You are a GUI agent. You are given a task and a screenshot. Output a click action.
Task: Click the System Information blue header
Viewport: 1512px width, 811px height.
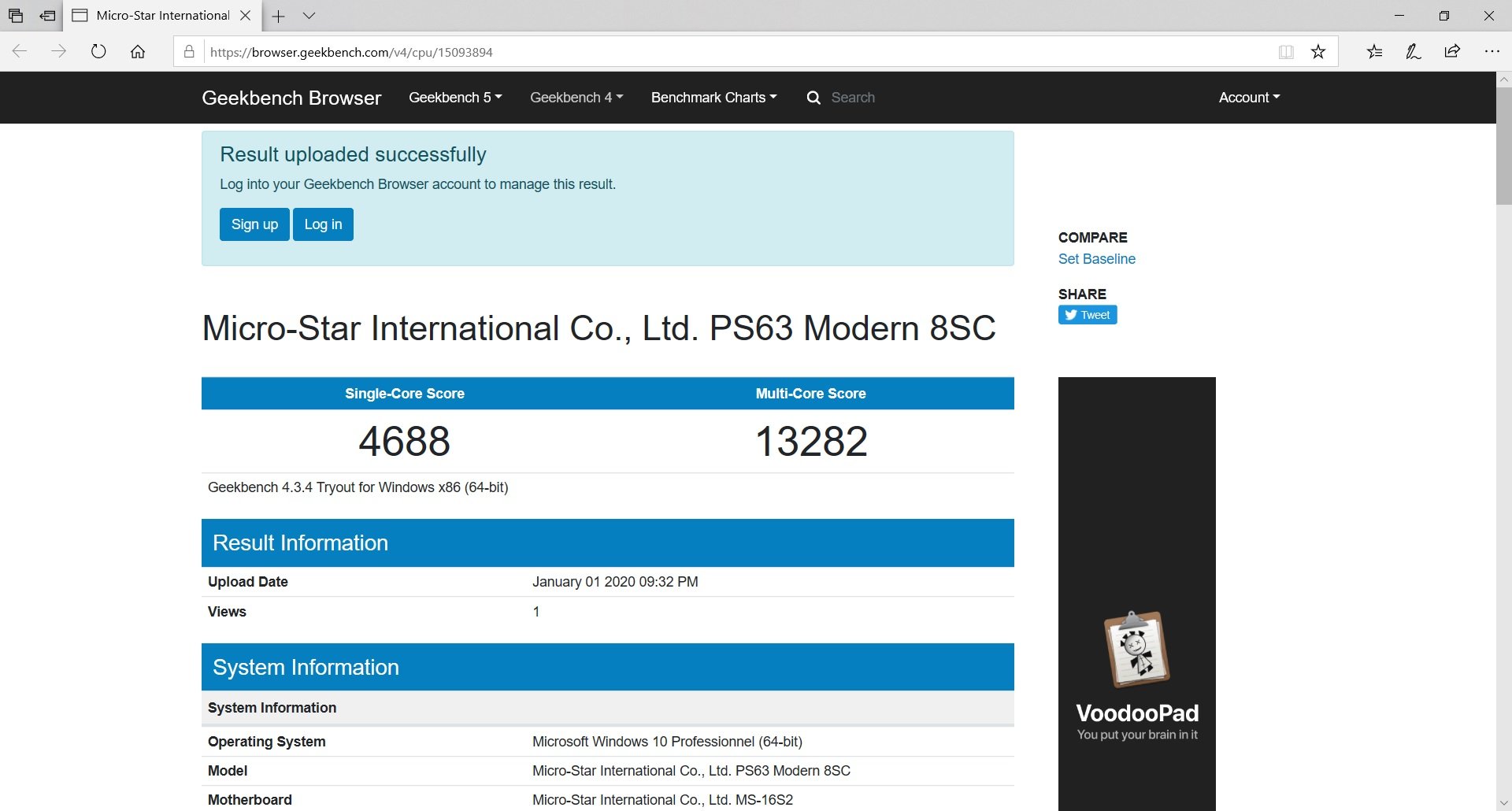coord(607,667)
